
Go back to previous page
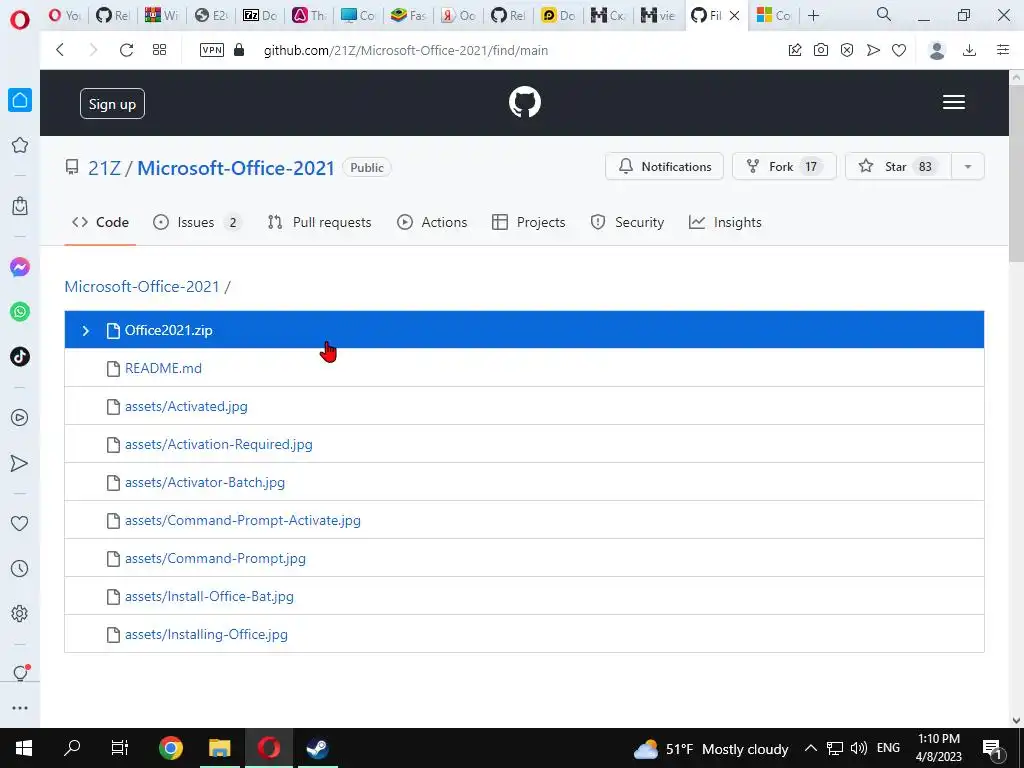coord(60,50)
